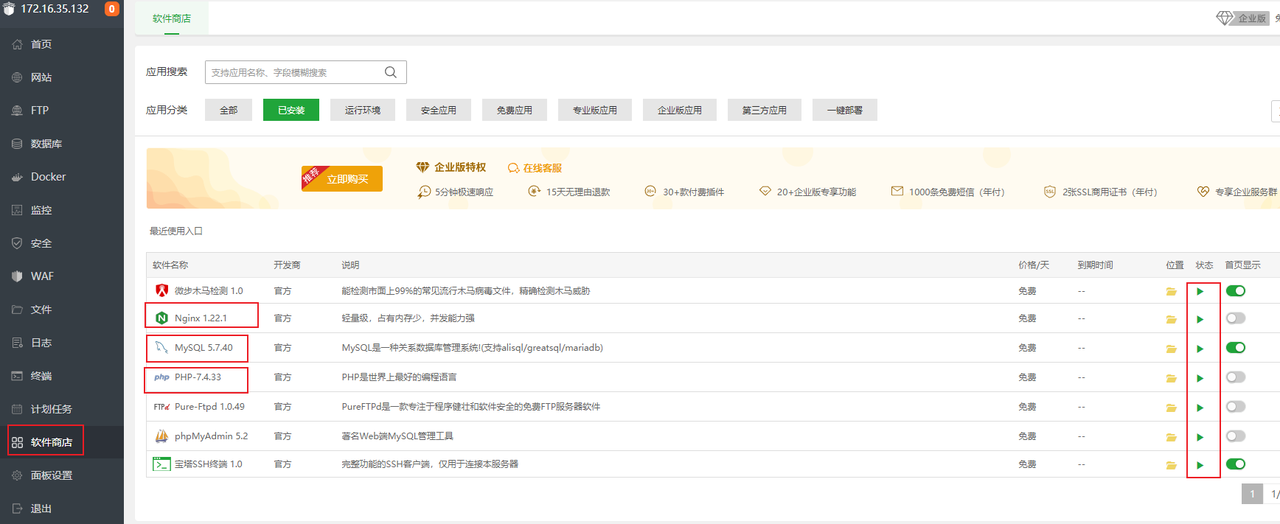Click status play icon for 宝塔SSH终端
Viewport: 1280px width, 524px height.
click(x=1200, y=466)
